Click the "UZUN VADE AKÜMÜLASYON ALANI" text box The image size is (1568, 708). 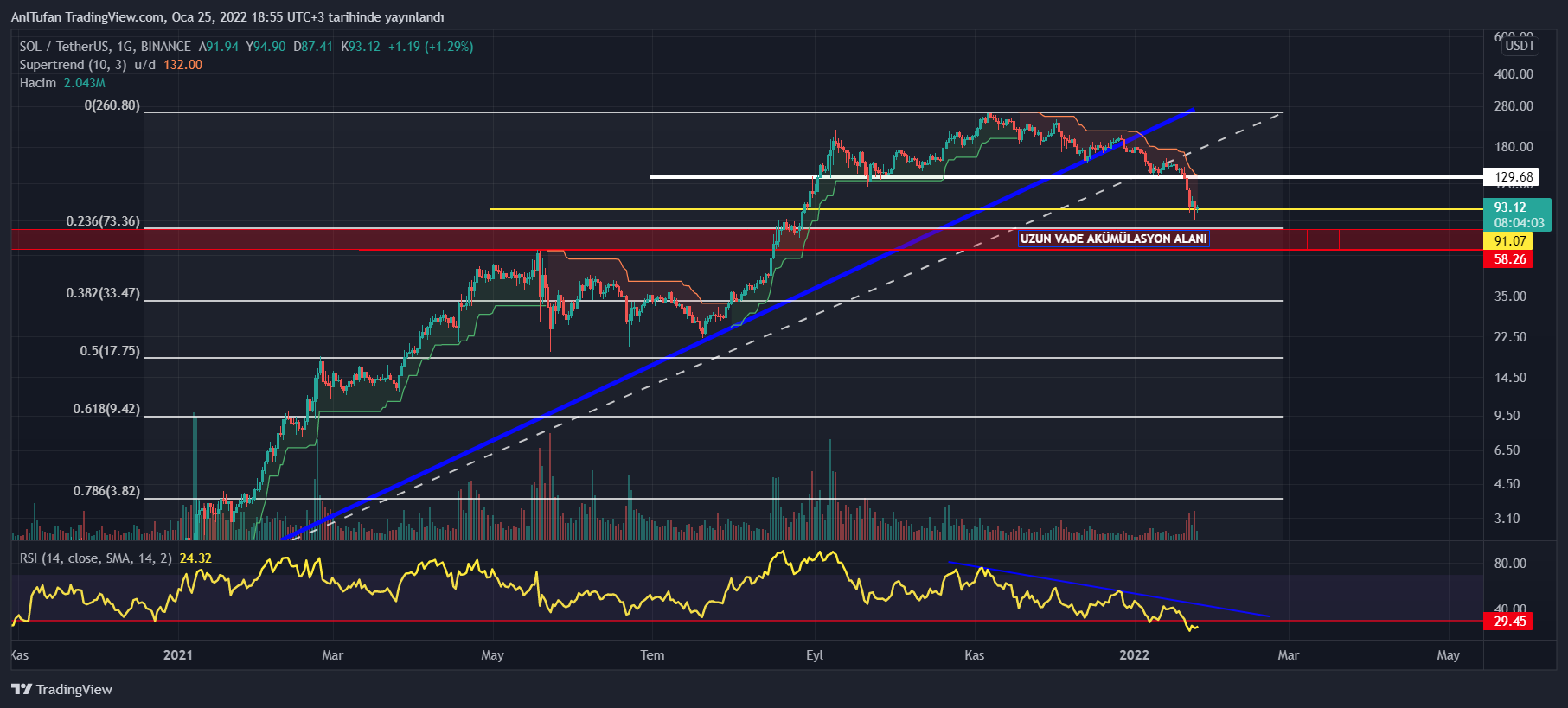(1114, 239)
